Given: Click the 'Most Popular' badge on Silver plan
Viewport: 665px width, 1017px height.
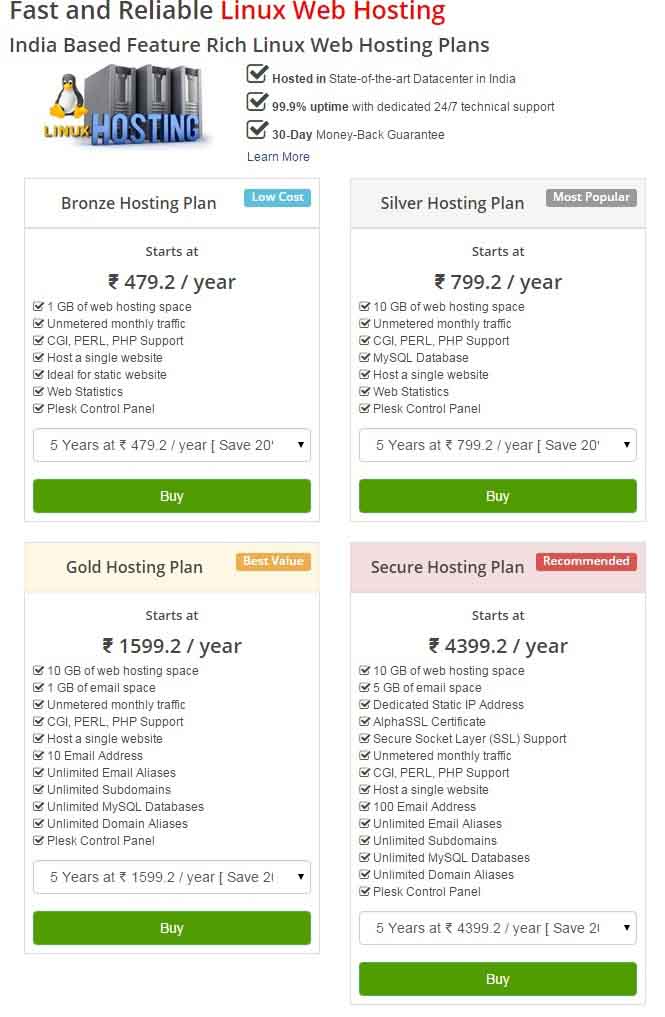Looking at the screenshot, I should point(591,197).
